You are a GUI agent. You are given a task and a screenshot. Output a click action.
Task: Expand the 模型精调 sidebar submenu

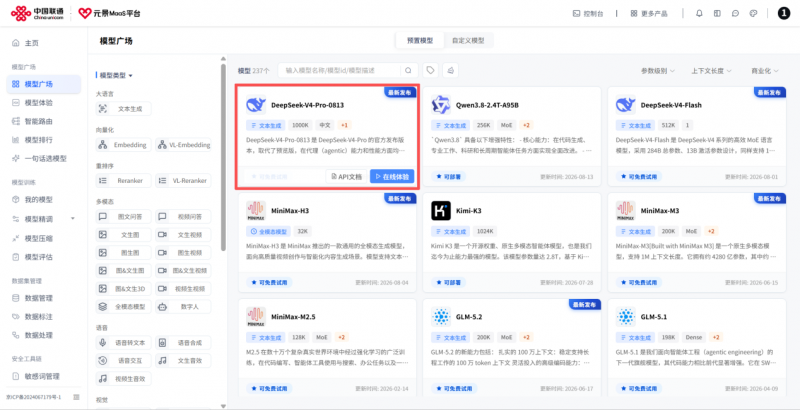coord(72,219)
